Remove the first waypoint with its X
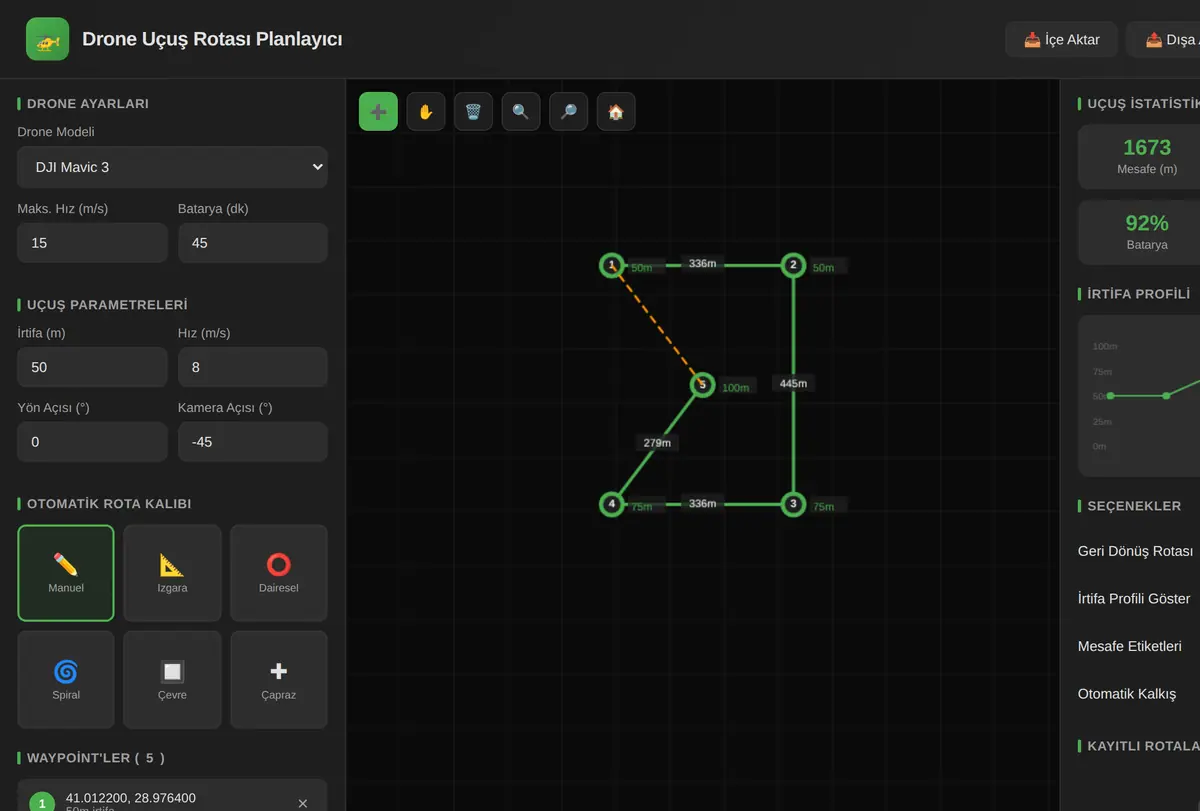 [x=303, y=803]
